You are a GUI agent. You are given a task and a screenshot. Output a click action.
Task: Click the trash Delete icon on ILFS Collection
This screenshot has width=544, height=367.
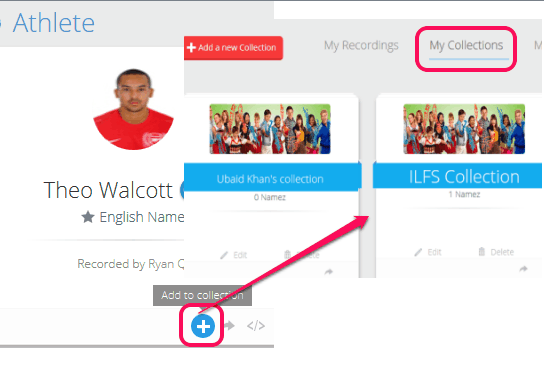pos(482,251)
